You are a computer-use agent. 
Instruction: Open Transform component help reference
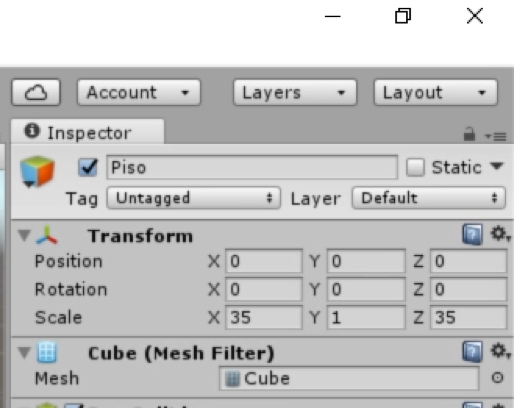coord(472,234)
